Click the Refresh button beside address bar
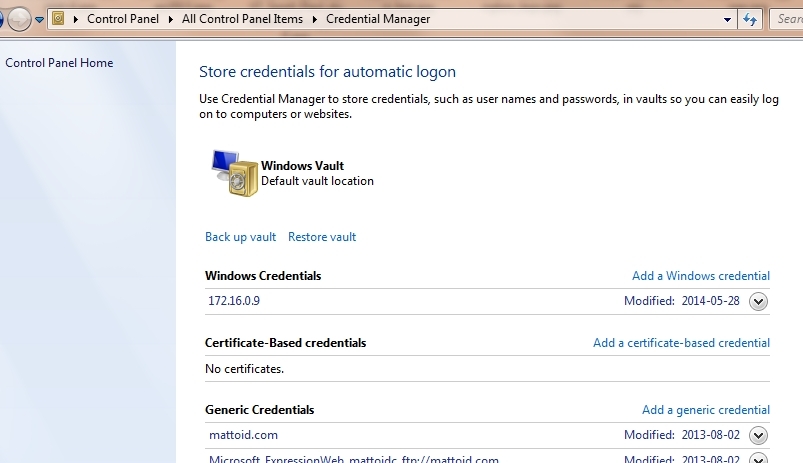803x463 pixels. coord(750,19)
